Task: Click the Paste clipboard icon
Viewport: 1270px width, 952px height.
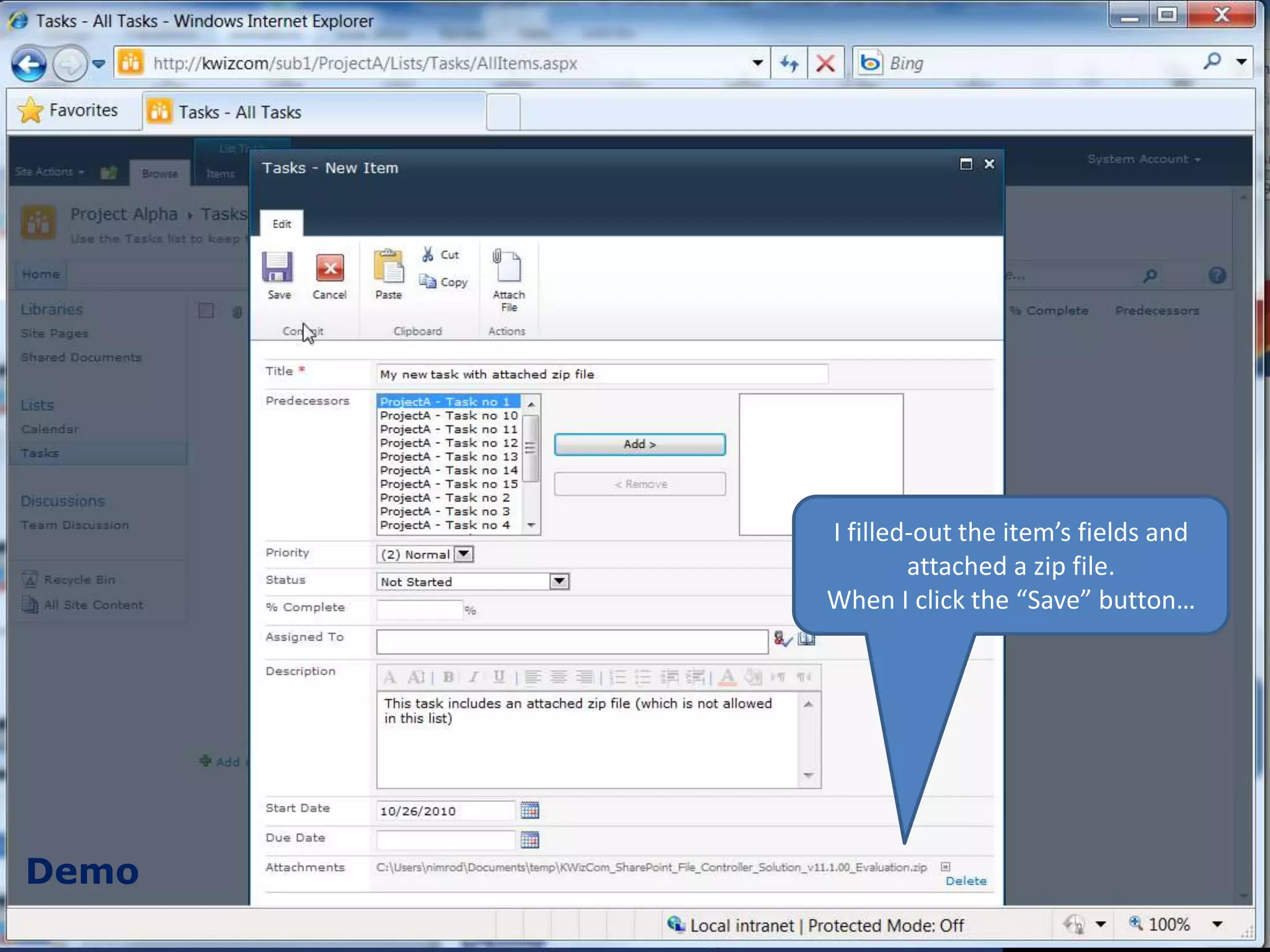Action: [x=388, y=267]
